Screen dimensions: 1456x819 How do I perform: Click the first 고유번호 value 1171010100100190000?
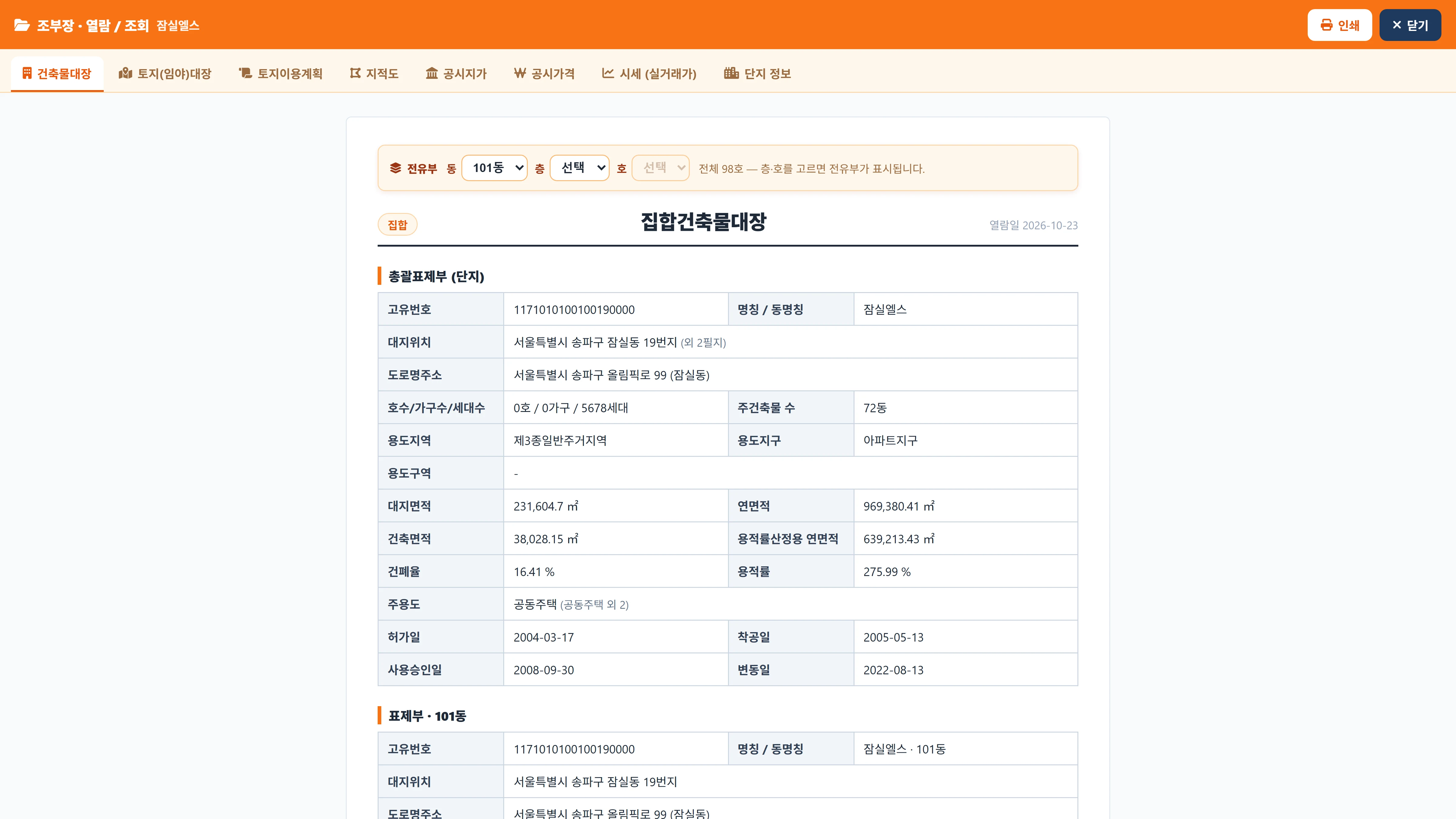(574, 310)
